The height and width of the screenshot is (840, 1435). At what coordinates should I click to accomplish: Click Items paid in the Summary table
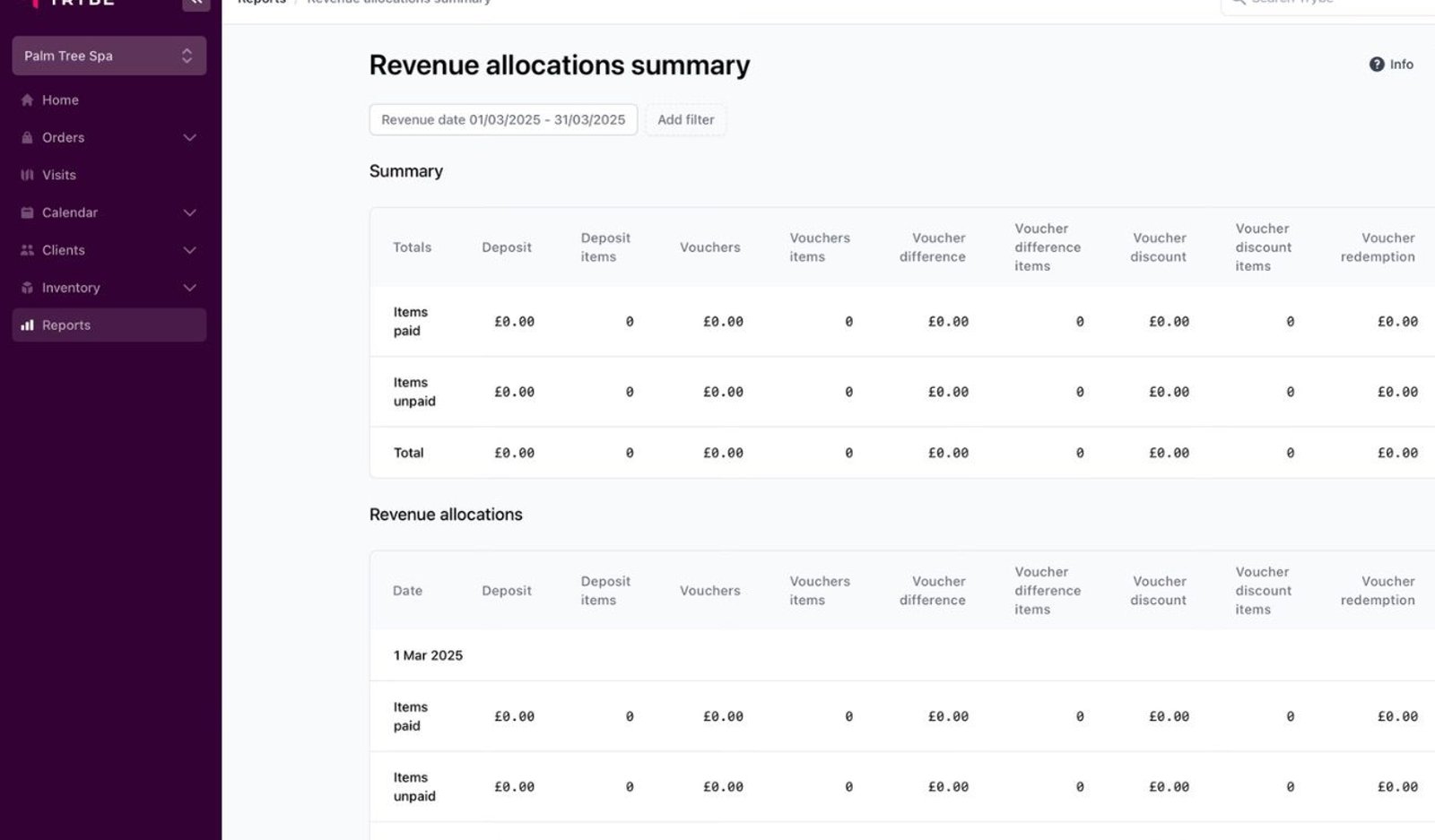point(411,321)
